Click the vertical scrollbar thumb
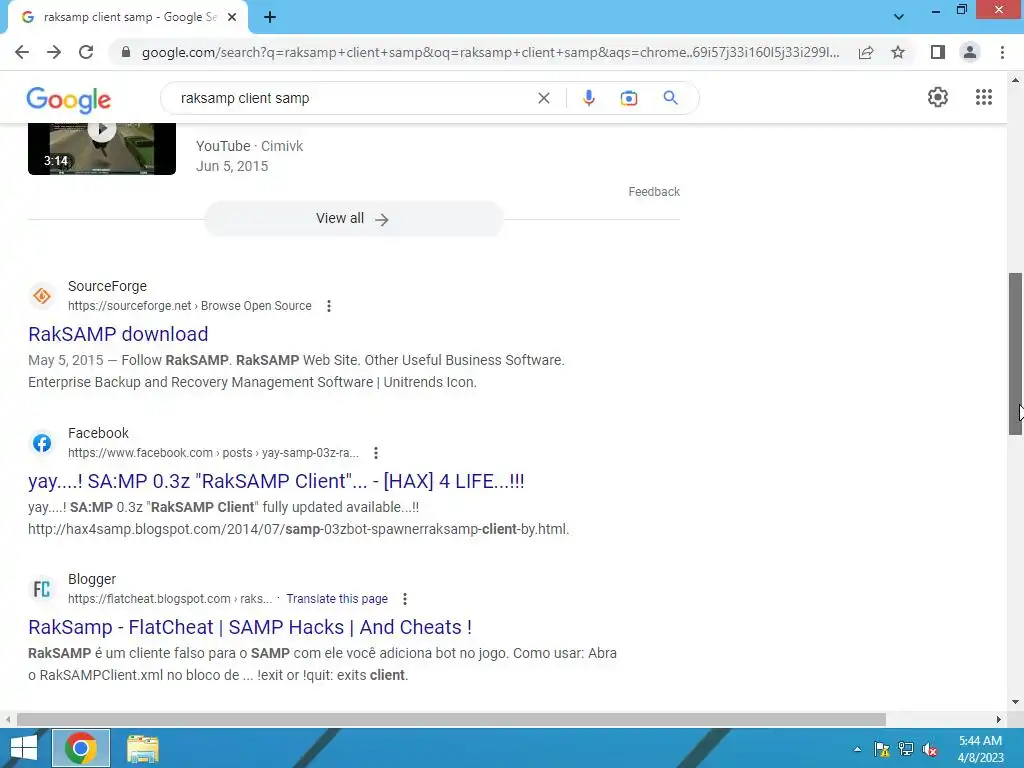Image resolution: width=1024 pixels, height=768 pixels. (x=1015, y=353)
